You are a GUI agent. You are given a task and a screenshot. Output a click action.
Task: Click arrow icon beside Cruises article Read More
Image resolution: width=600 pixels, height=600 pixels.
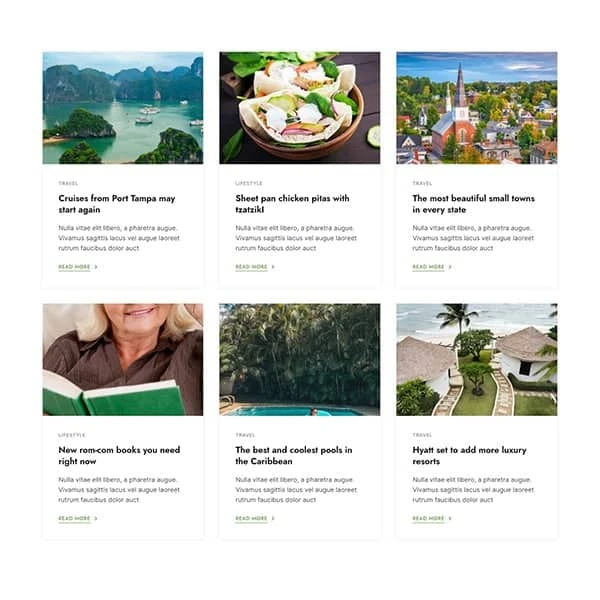(x=96, y=267)
